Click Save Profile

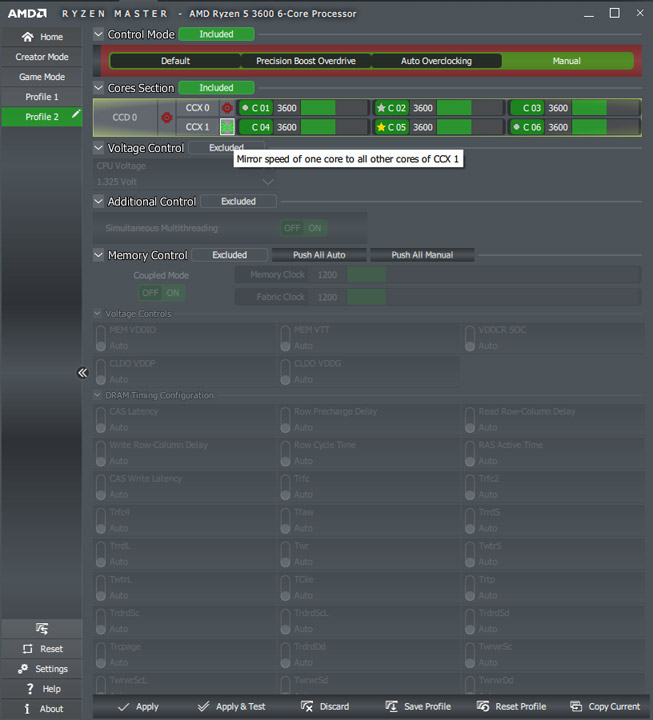coord(418,707)
